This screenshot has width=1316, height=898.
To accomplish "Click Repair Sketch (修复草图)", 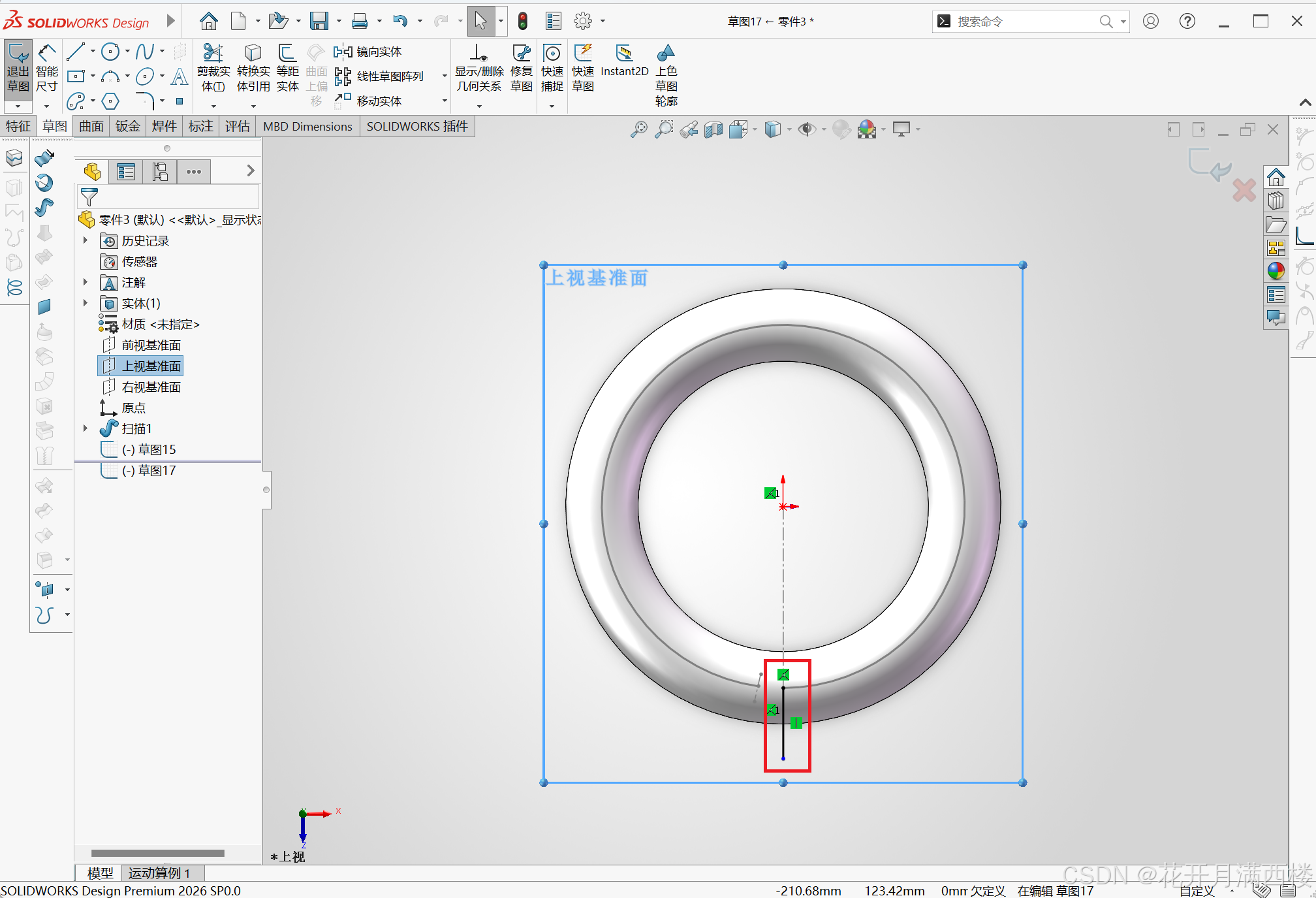I will (x=521, y=68).
